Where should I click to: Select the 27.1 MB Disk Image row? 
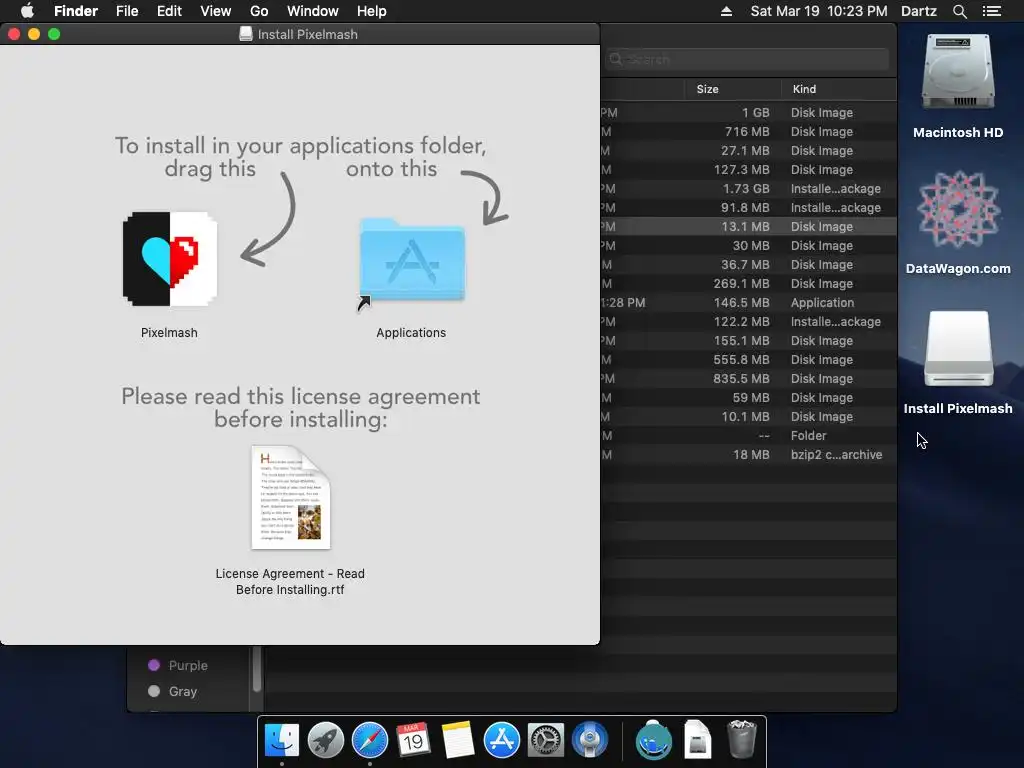tap(748, 150)
